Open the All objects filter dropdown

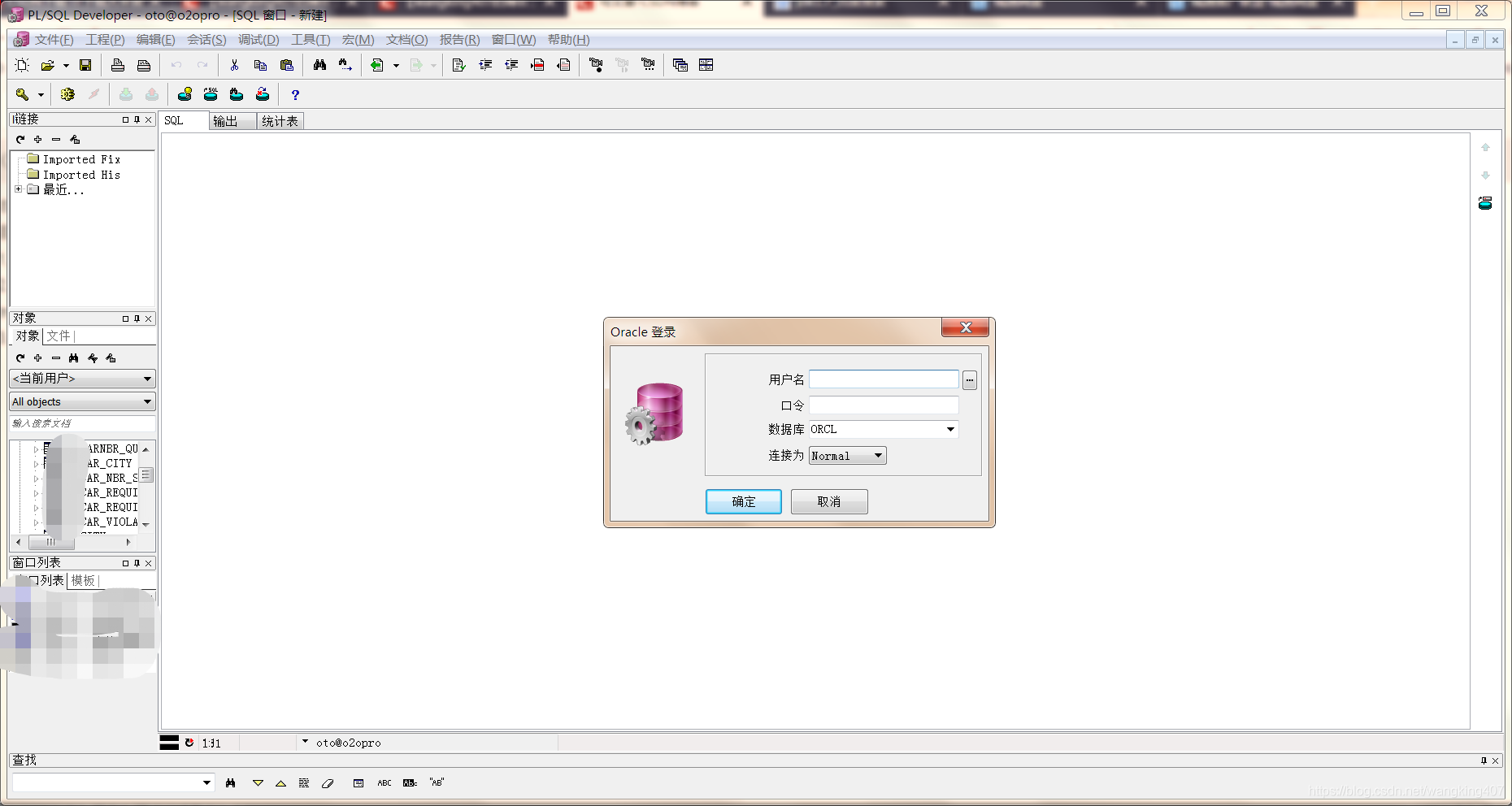147,402
